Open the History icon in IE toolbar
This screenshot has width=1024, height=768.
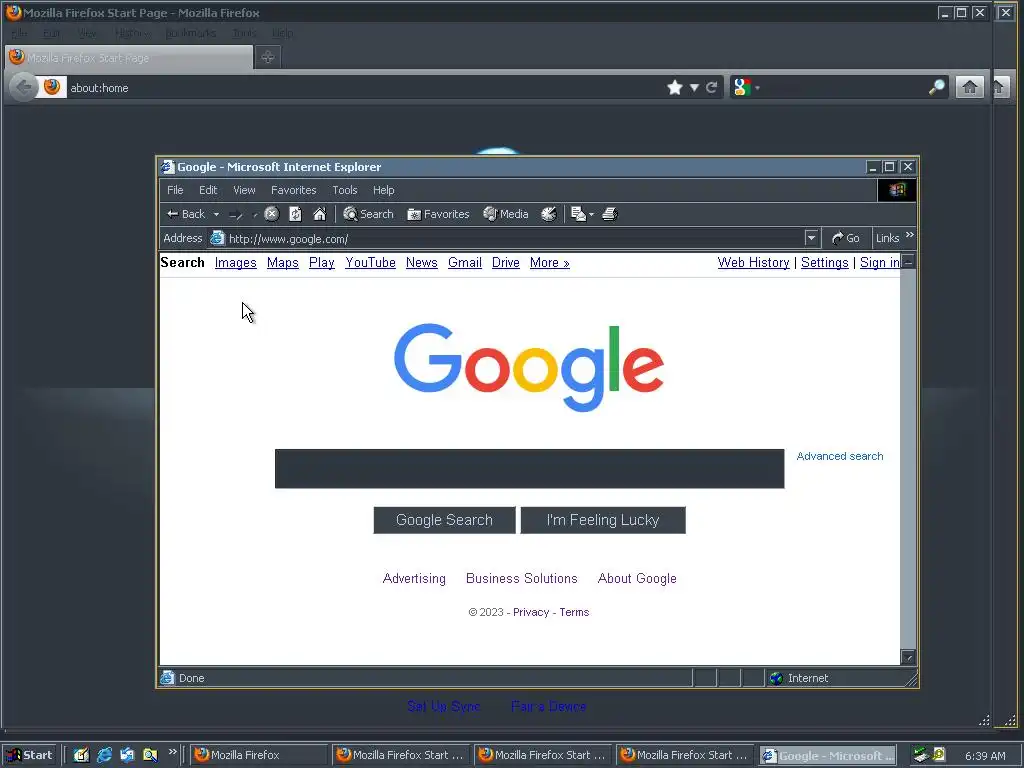click(549, 214)
